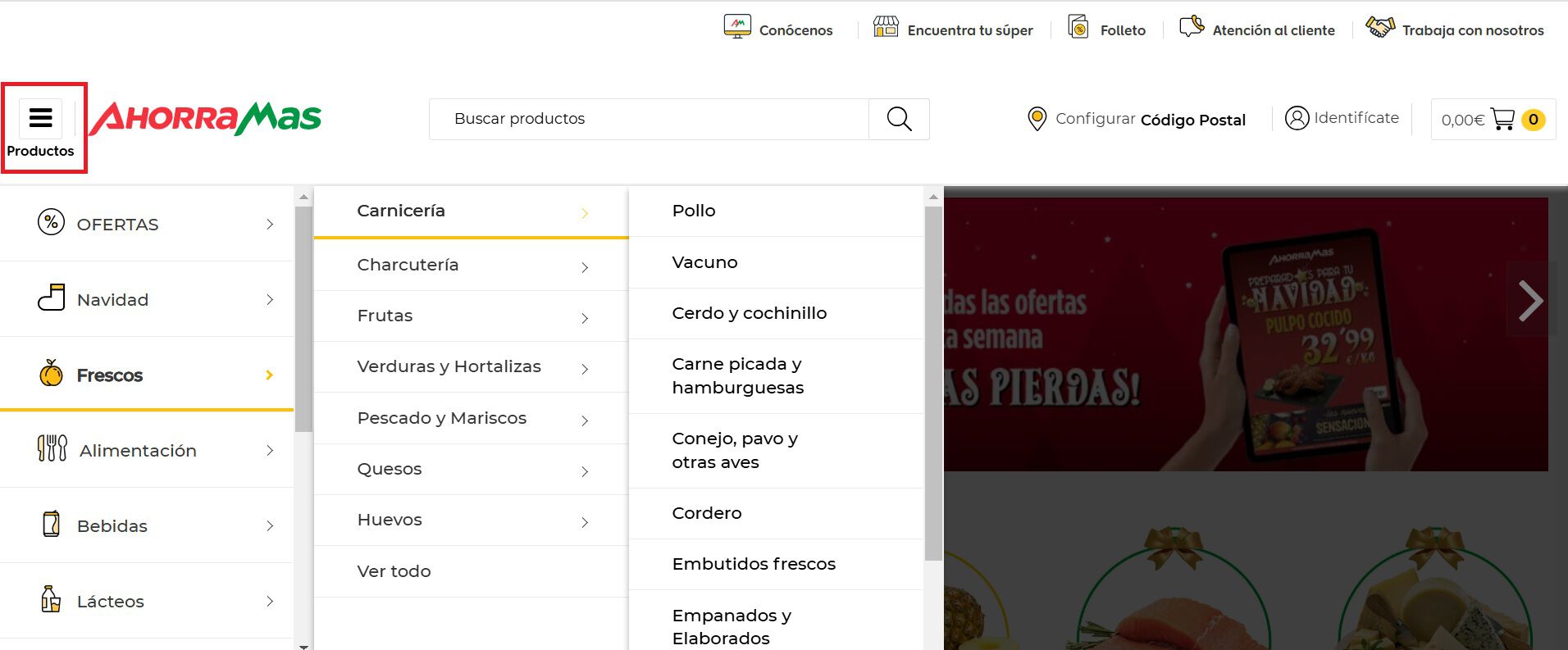Screen dimensions: 1568x650
Task: Click the handshake Trabaja con nosotros icon
Action: [1380, 27]
